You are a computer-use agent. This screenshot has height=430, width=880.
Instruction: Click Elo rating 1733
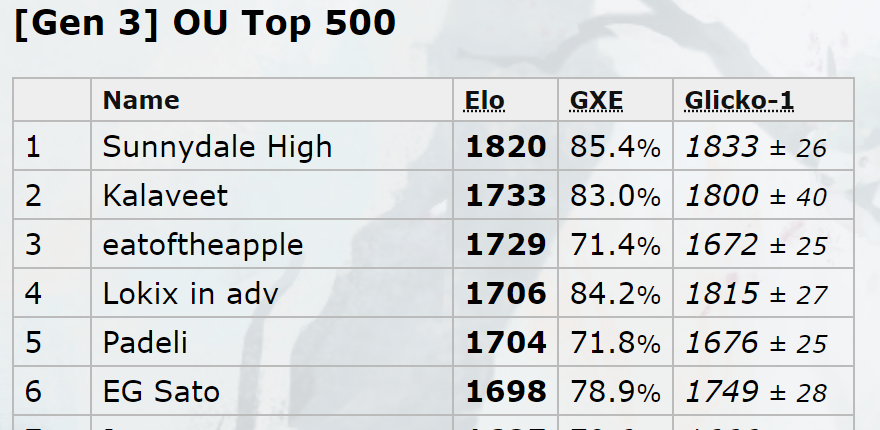(x=506, y=195)
